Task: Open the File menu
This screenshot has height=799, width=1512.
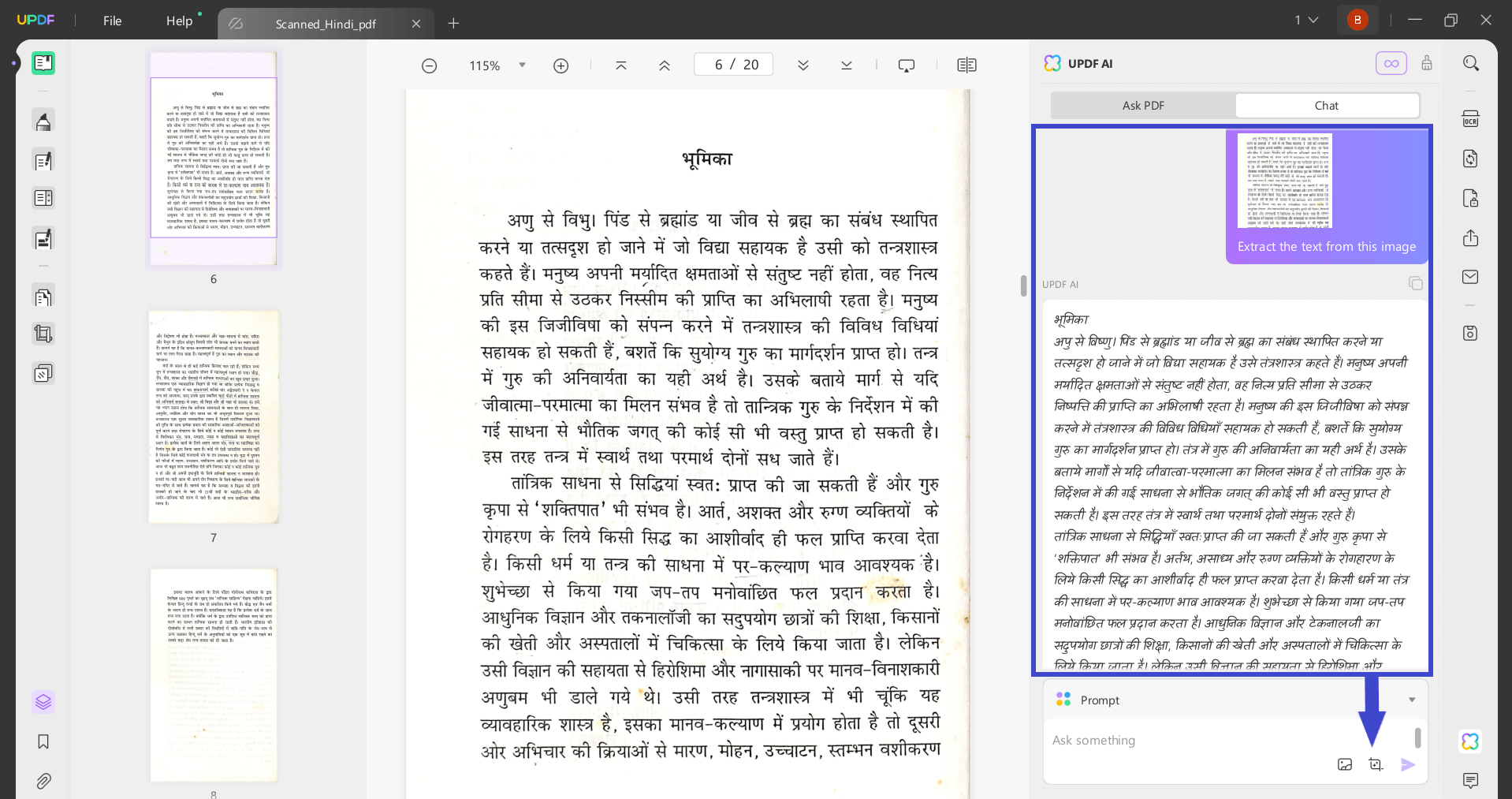Action: click(x=112, y=21)
